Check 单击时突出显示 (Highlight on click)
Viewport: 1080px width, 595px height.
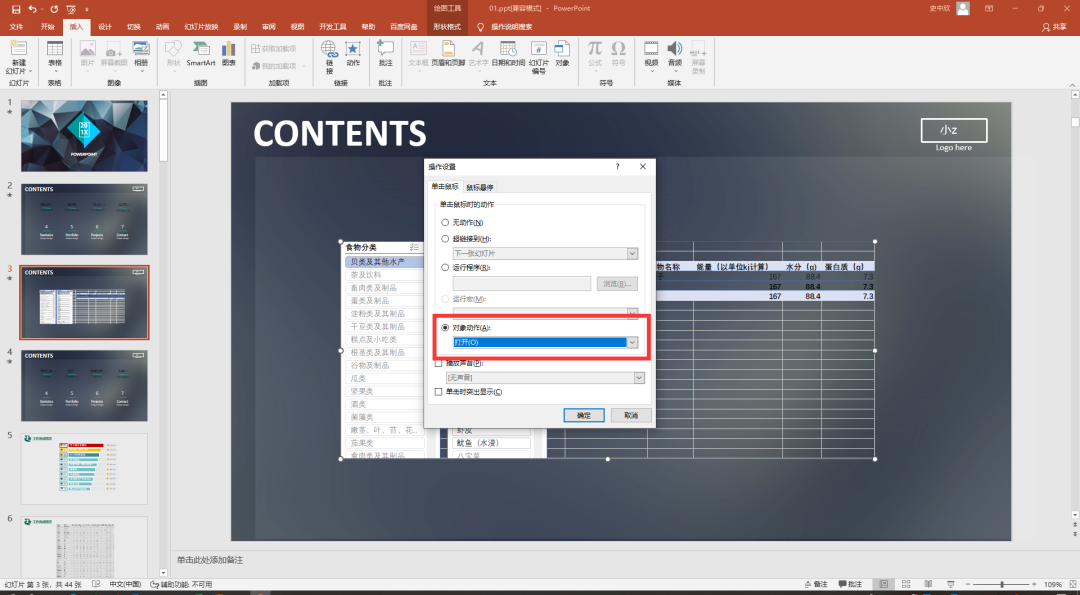pyautogui.click(x=439, y=391)
